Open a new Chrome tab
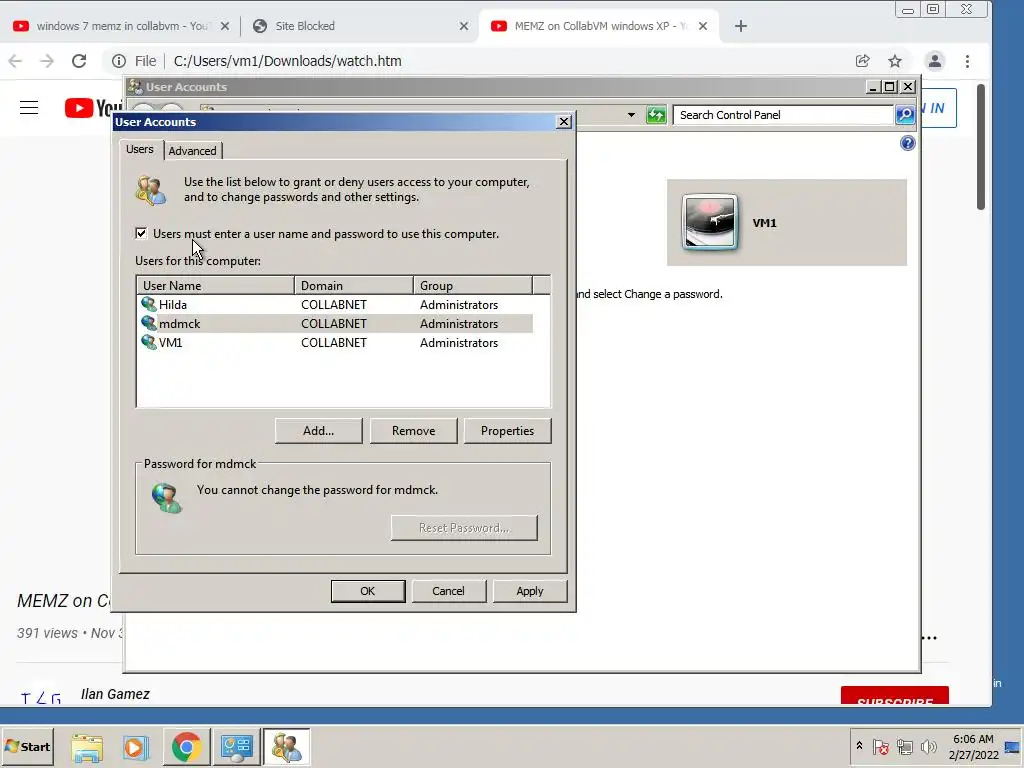1024x768 pixels. tap(741, 26)
